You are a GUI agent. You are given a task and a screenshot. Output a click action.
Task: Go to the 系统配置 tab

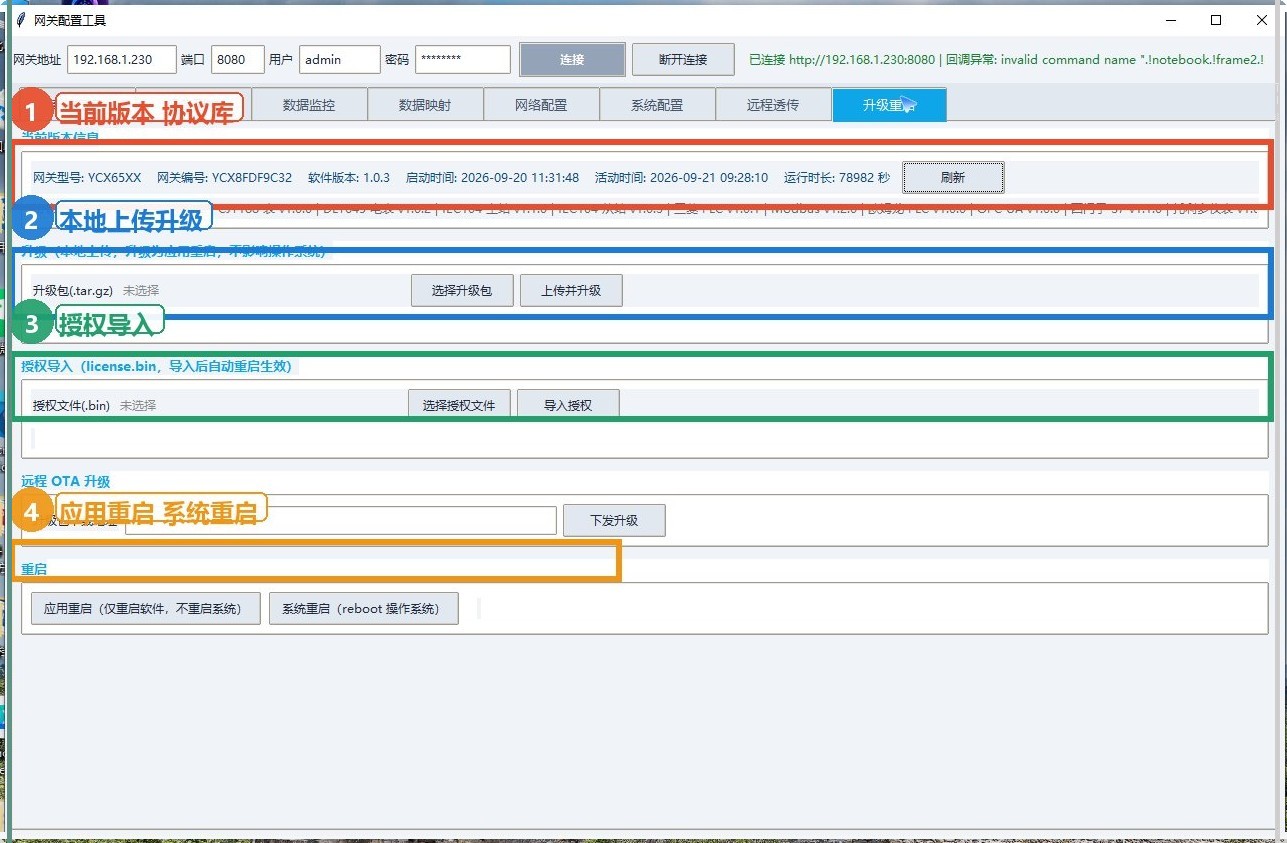pyautogui.click(x=657, y=105)
